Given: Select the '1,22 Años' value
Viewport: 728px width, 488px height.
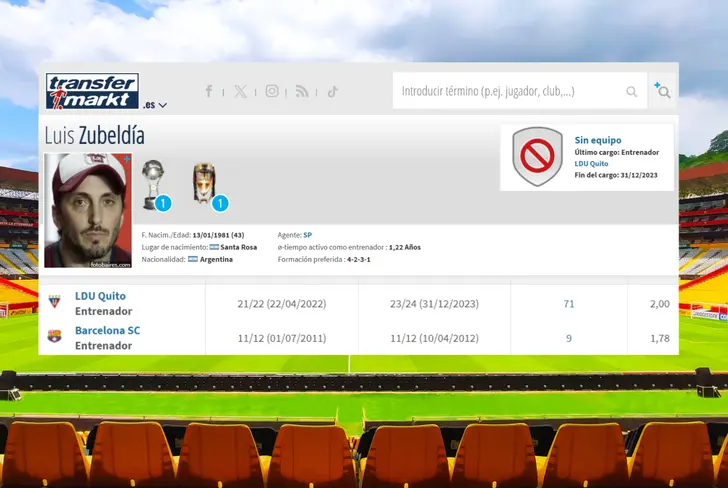Looking at the screenshot, I should pos(405,247).
